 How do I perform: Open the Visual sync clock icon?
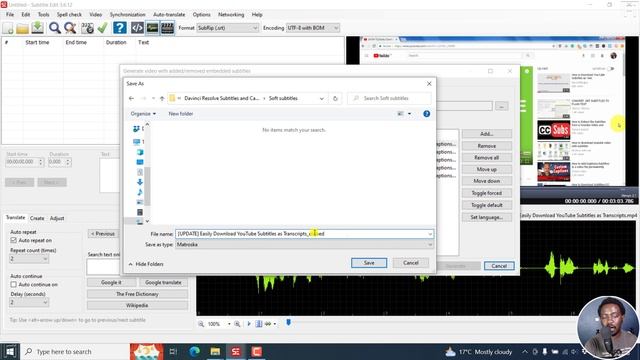coord(87,28)
